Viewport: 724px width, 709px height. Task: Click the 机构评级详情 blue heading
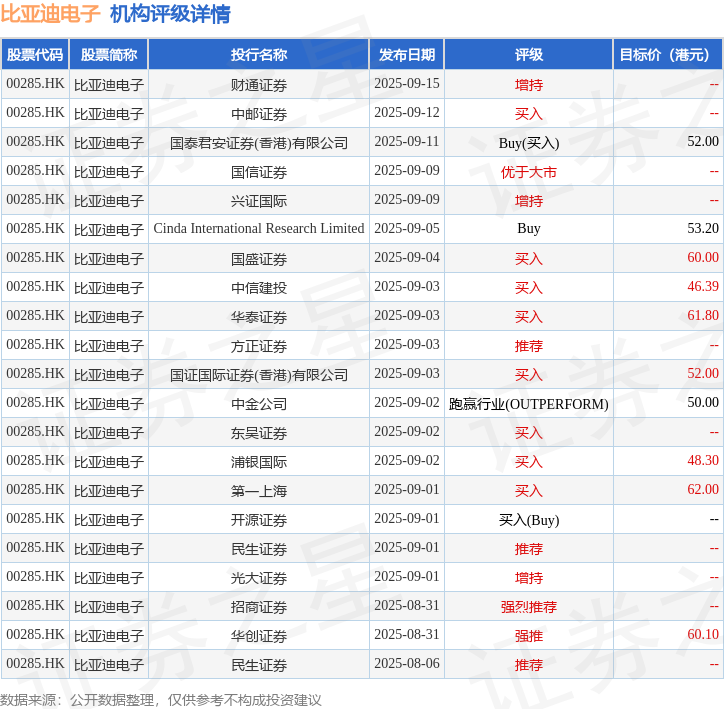[170, 13]
